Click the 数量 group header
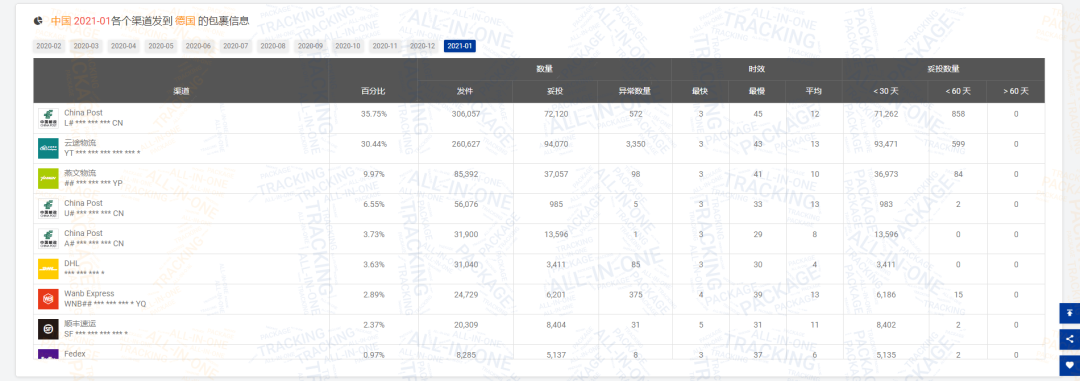Image resolution: width=1080 pixels, height=381 pixels. pyautogui.click(x=545, y=69)
